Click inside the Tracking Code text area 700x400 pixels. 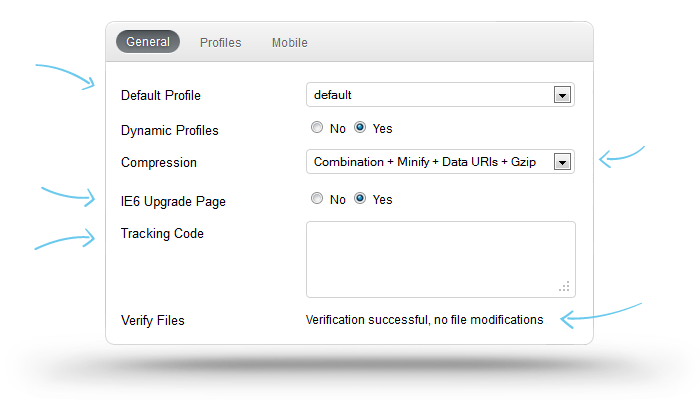[438, 258]
